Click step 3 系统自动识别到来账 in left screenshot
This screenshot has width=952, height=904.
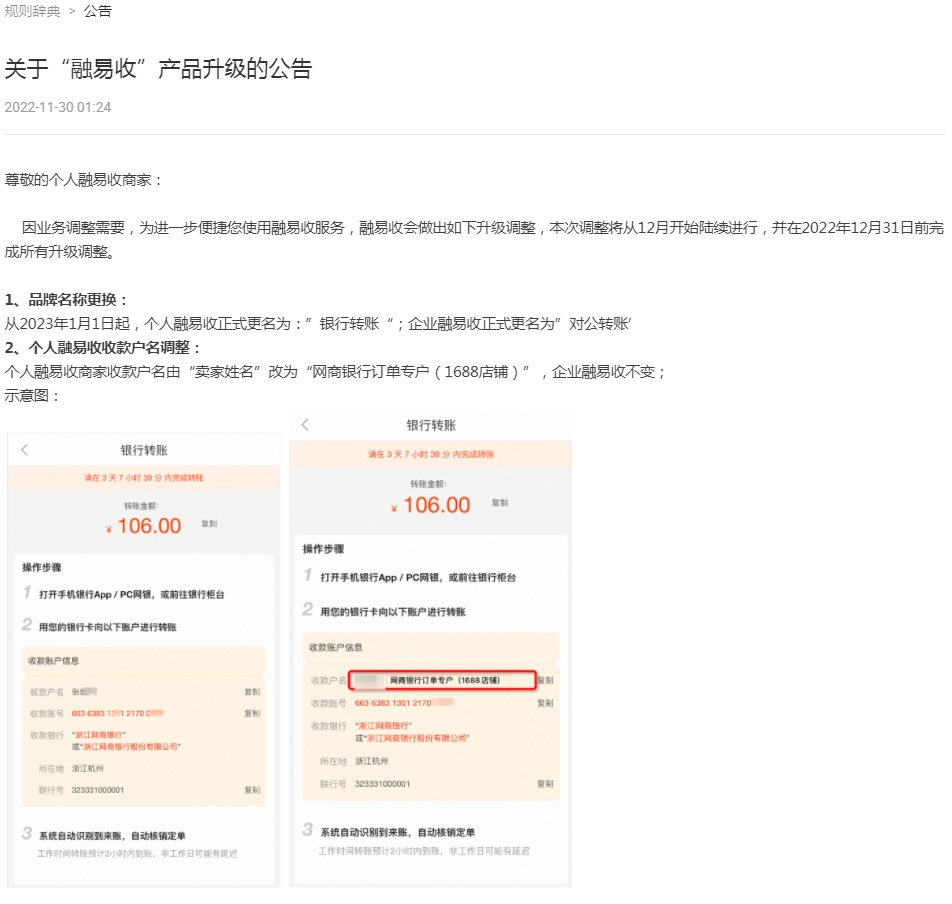click(x=112, y=836)
